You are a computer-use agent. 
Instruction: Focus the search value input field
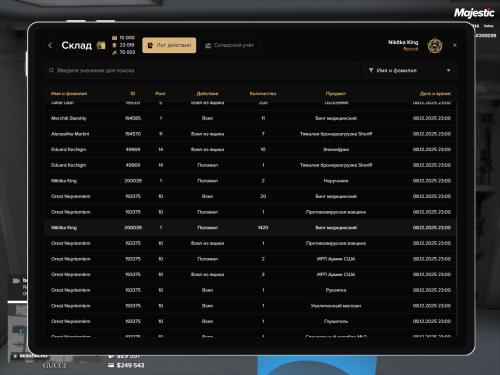point(202,71)
